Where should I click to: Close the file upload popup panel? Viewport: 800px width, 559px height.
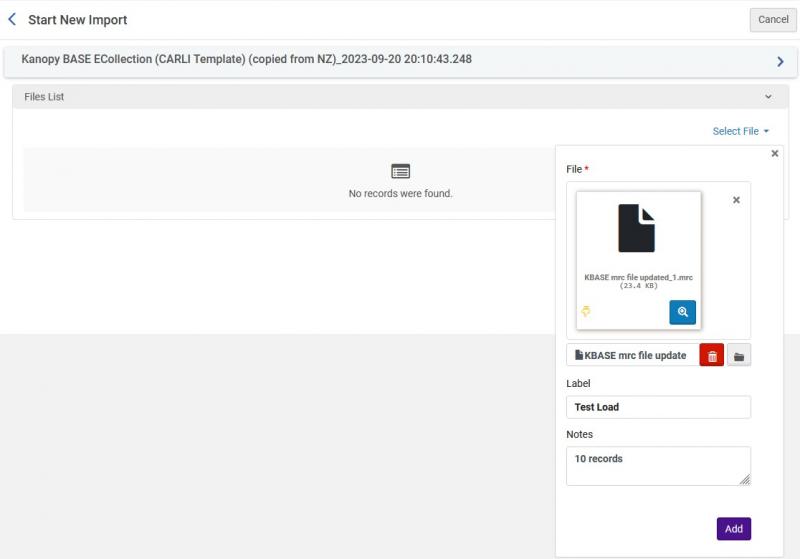coord(775,154)
